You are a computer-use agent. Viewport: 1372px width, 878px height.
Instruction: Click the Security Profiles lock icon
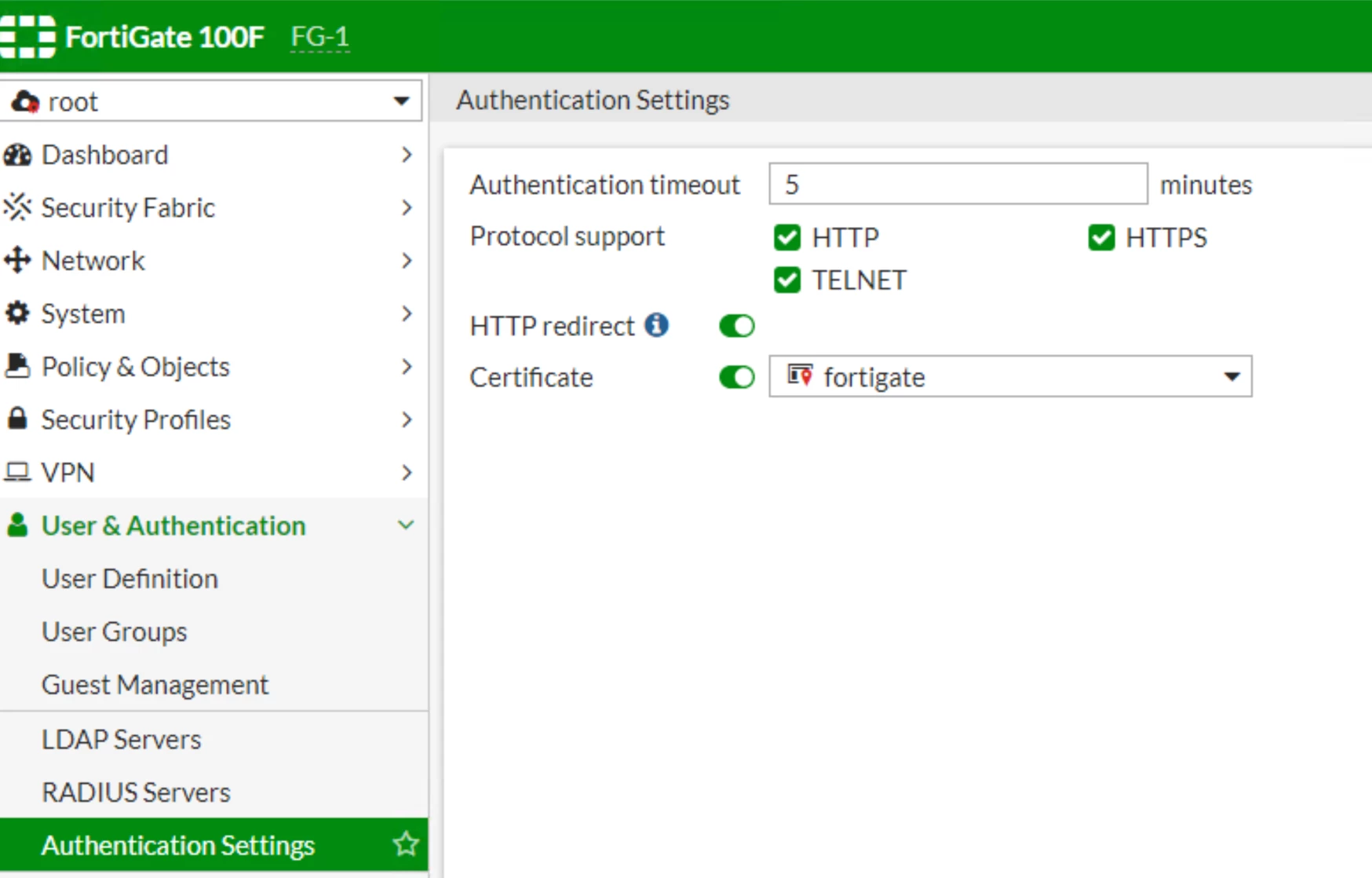coord(17,419)
